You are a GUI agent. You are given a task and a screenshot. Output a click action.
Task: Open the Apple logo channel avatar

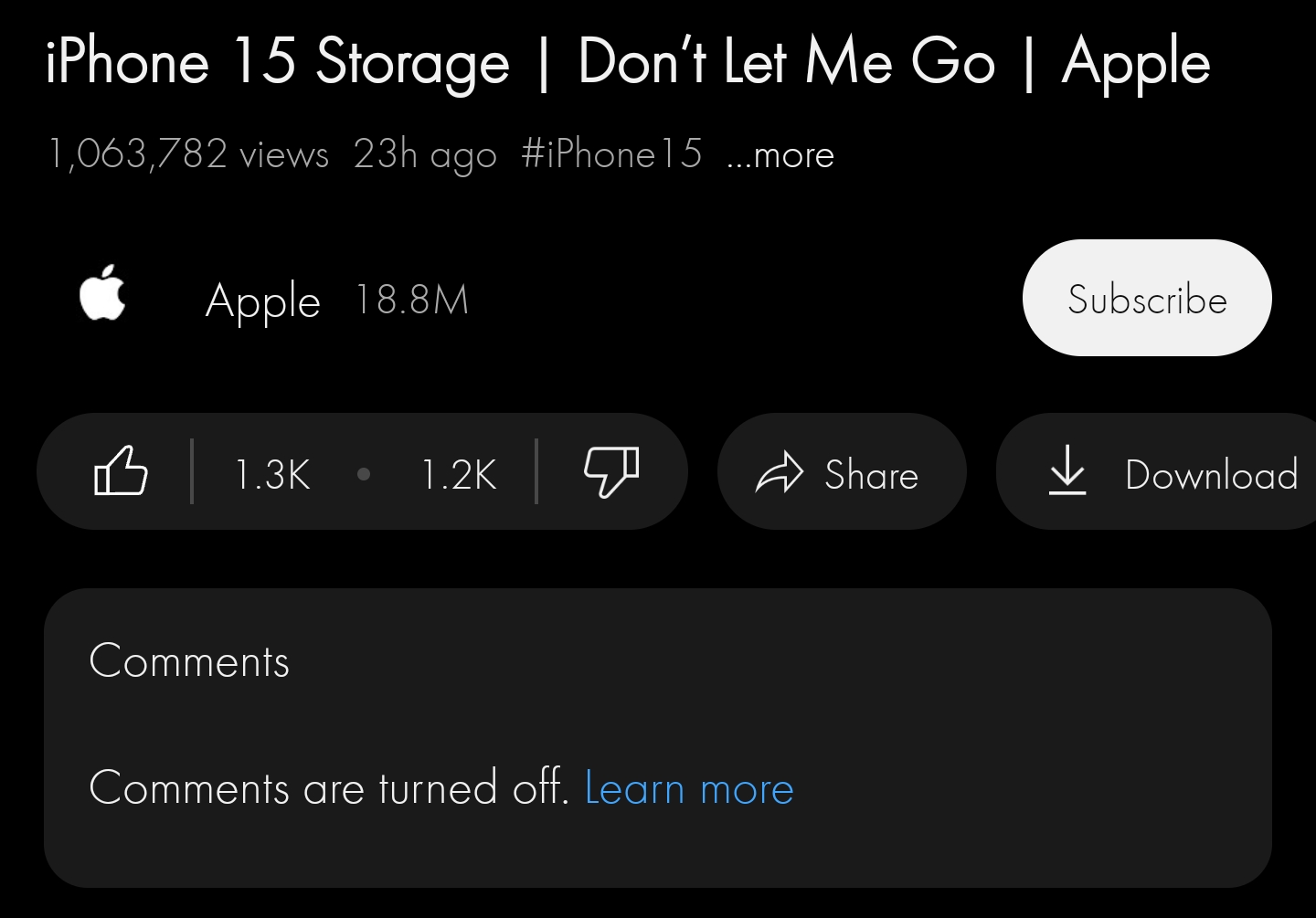point(102,294)
